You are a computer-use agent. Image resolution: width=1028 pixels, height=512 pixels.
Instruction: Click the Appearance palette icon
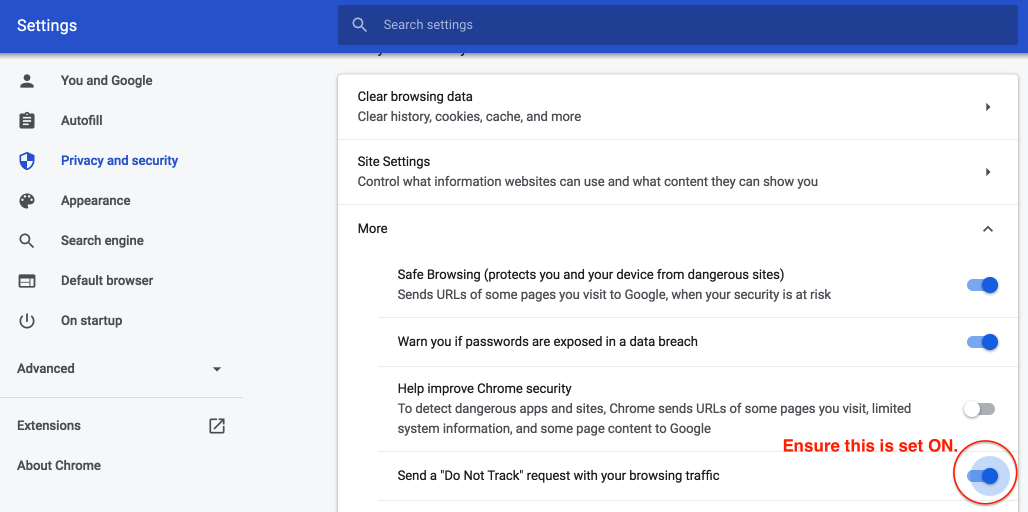(x=26, y=201)
